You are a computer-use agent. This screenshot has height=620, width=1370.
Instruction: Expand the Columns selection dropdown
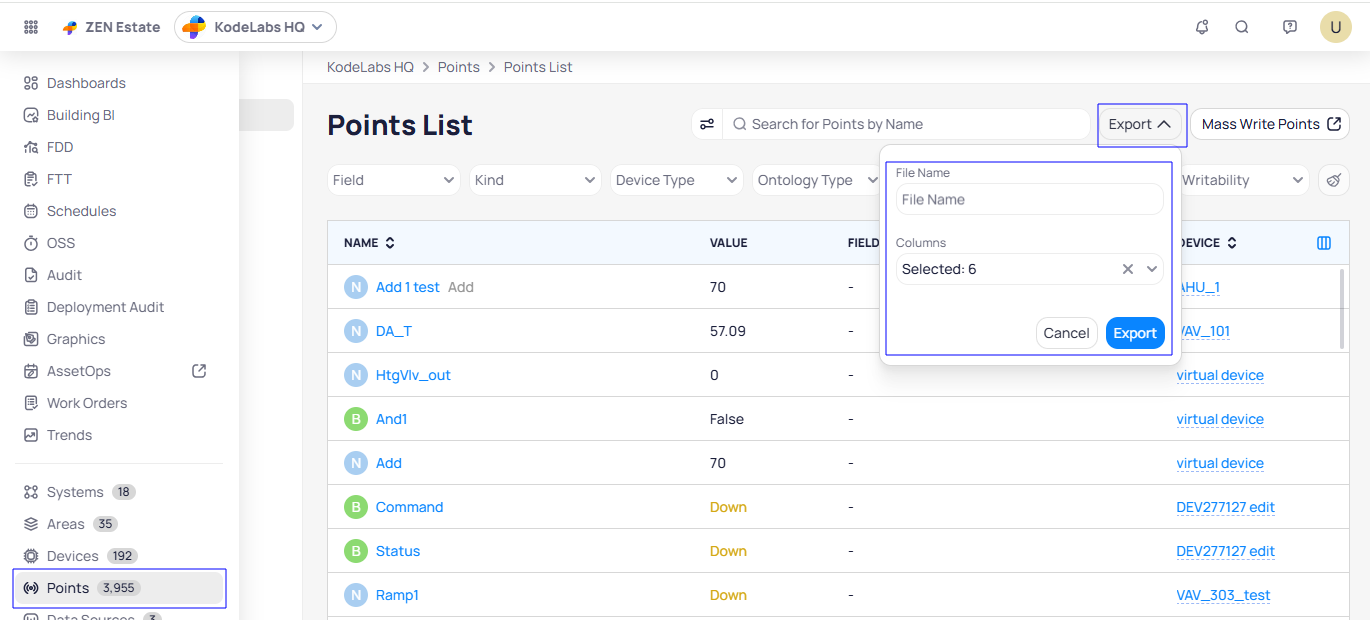1152,269
